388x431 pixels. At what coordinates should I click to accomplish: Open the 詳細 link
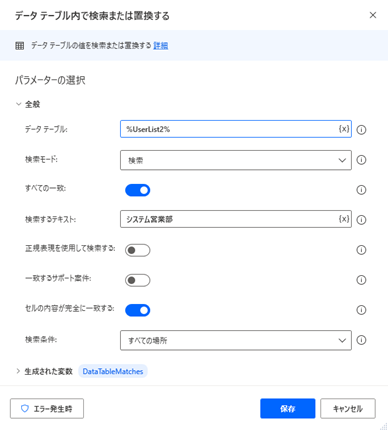tap(161, 46)
